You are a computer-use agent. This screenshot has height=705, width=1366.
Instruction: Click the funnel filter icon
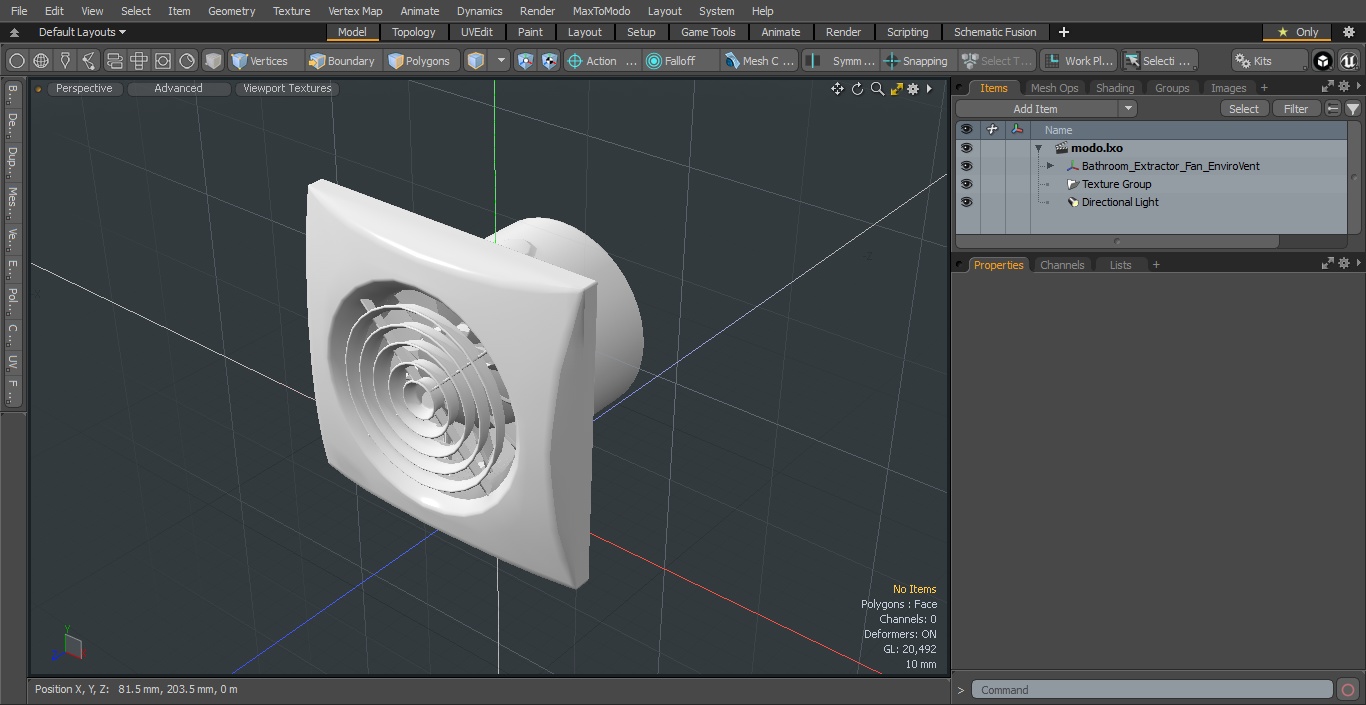tap(1352, 108)
